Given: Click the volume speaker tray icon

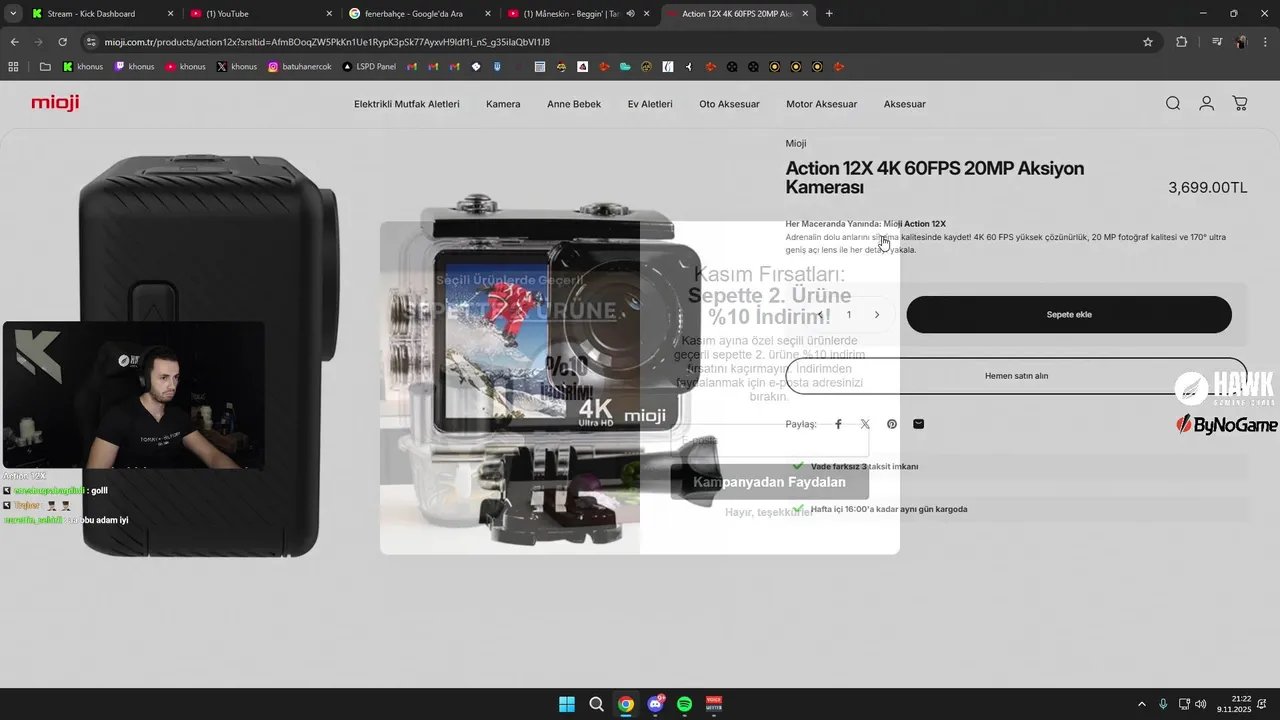Looking at the screenshot, I should click(x=1201, y=704).
